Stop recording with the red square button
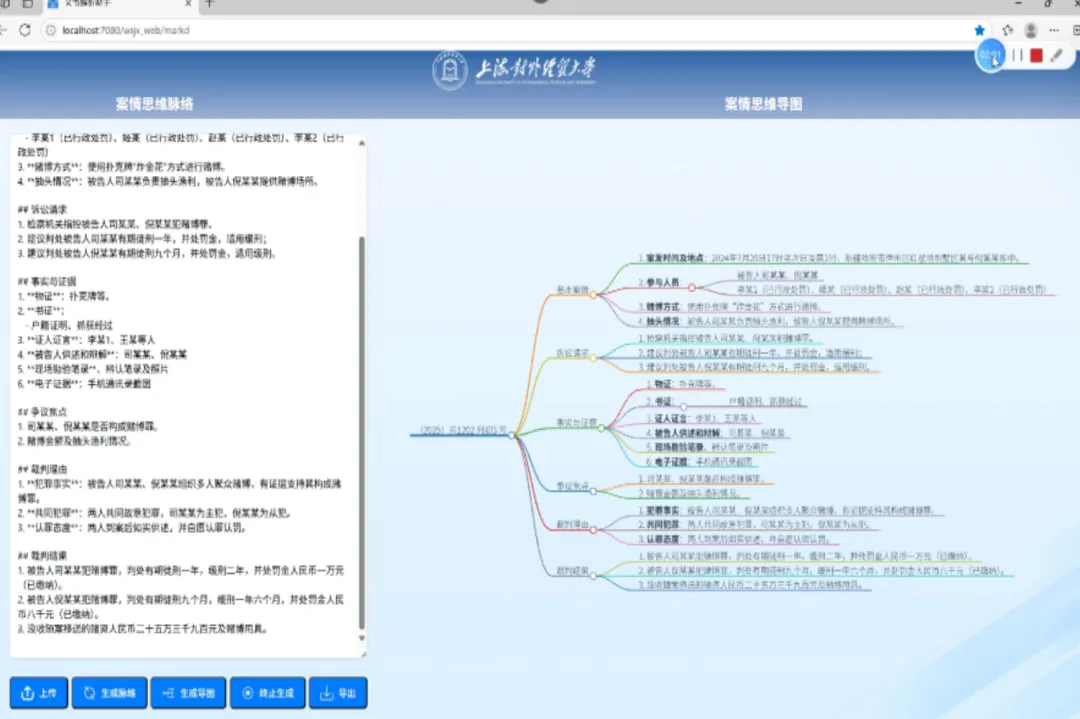Image resolution: width=1080 pixels, height=719 pixels. click(1036, 55)
